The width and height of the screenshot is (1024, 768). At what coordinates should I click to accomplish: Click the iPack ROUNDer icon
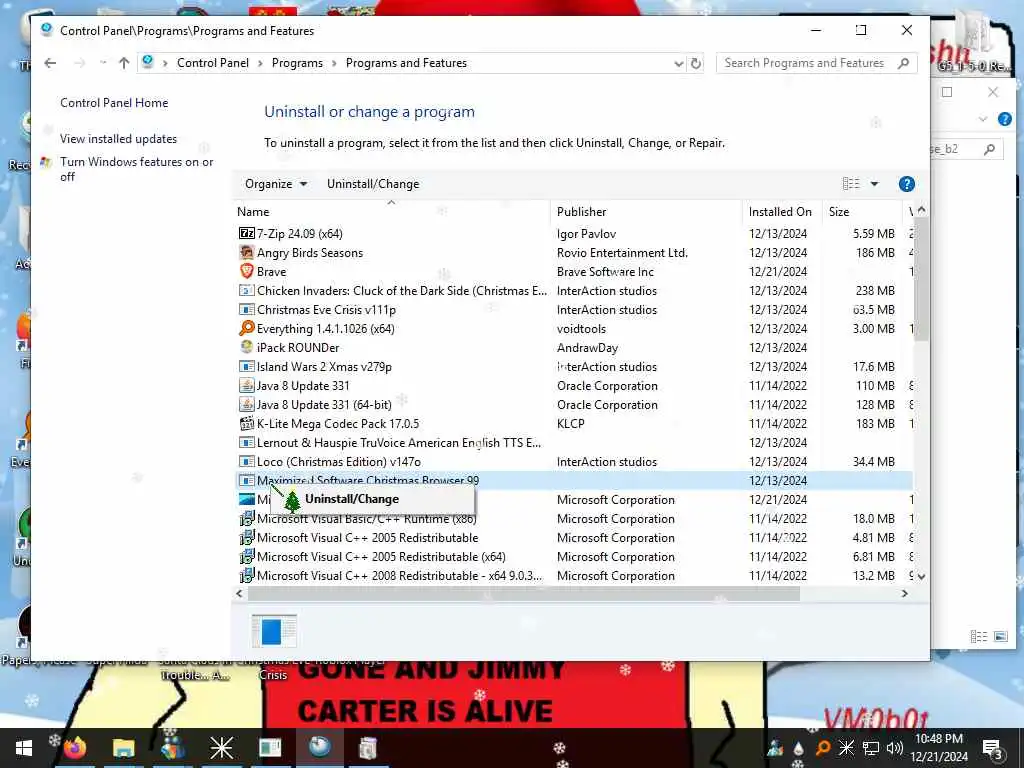pos(246,347)
